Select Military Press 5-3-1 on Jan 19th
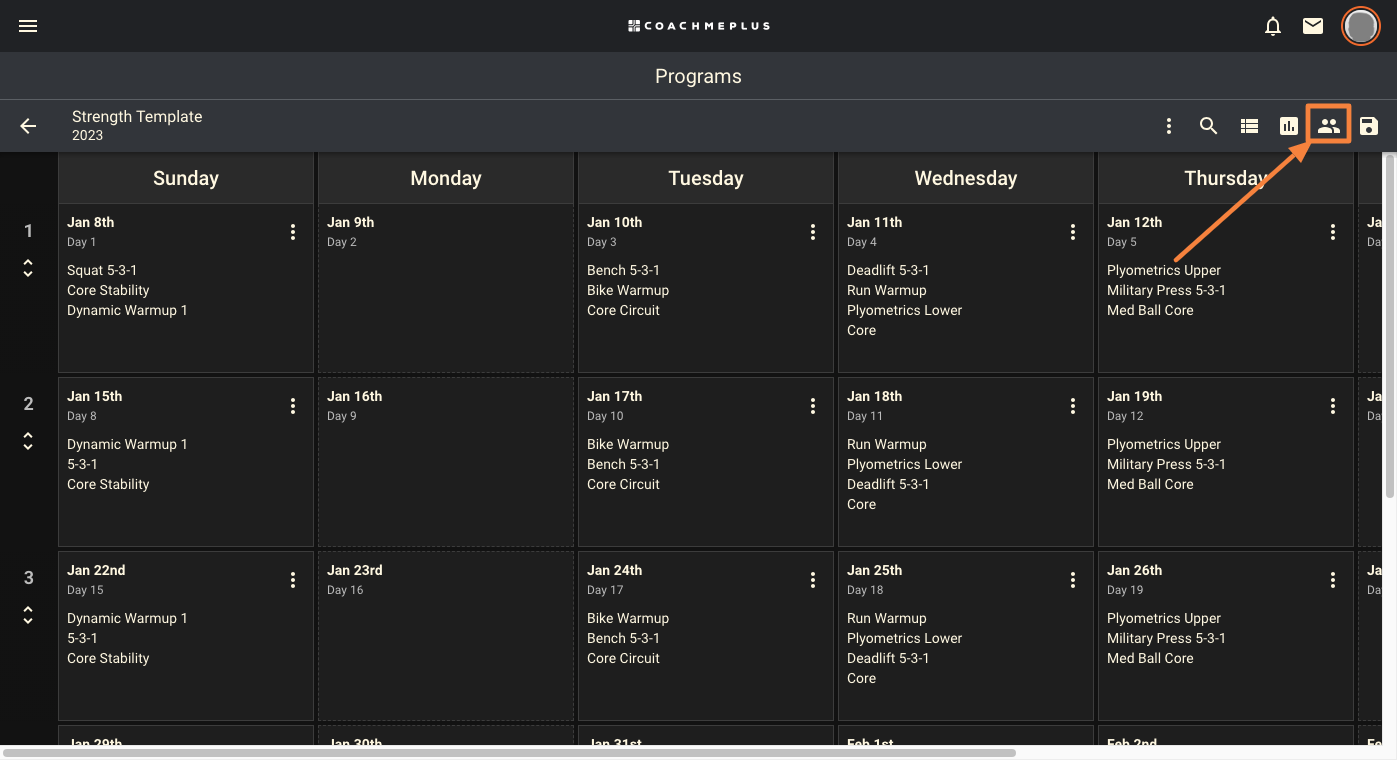Viewport: 1397px width, 760px height. [1166, 464]
